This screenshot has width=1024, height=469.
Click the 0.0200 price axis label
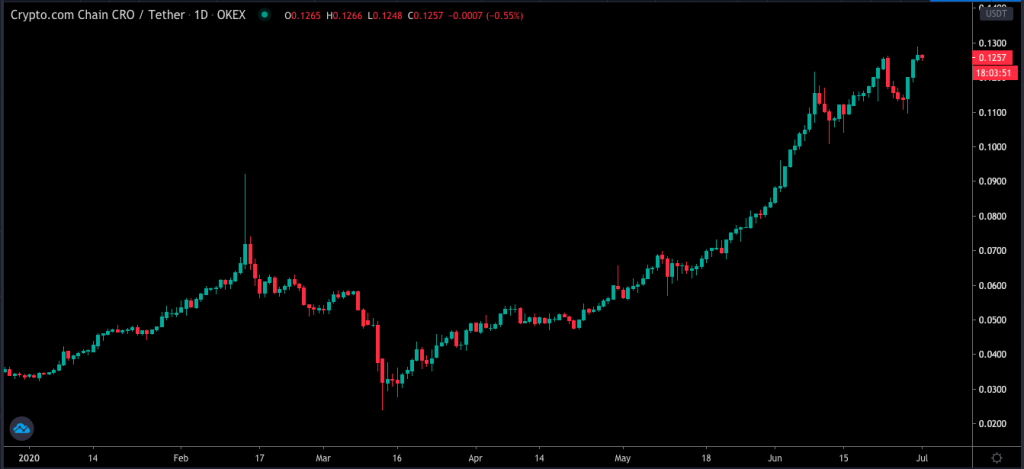coord(992,424)
